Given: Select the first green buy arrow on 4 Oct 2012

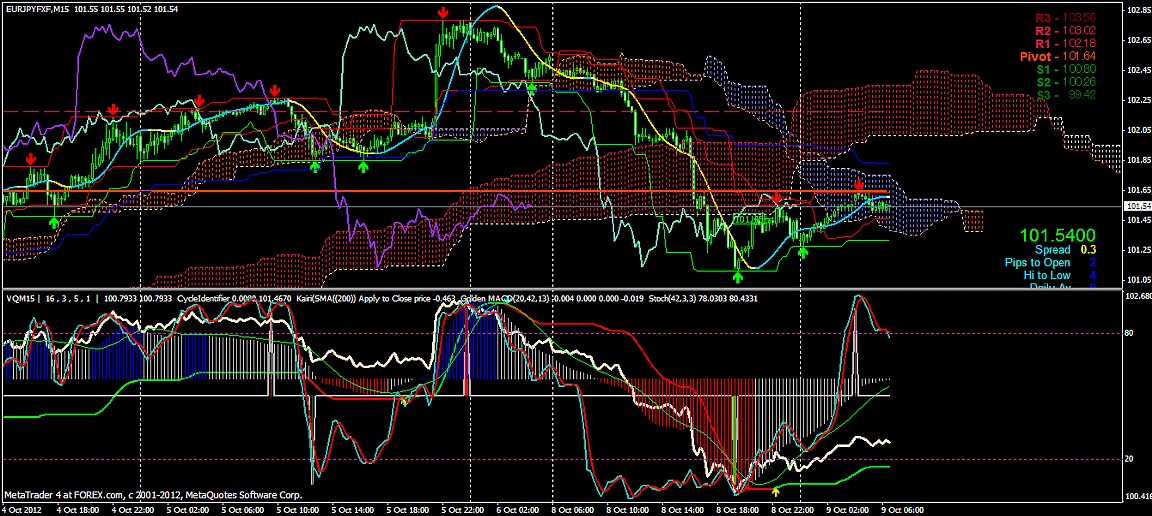Looking at the screenshot, I should tap(53, 221).
